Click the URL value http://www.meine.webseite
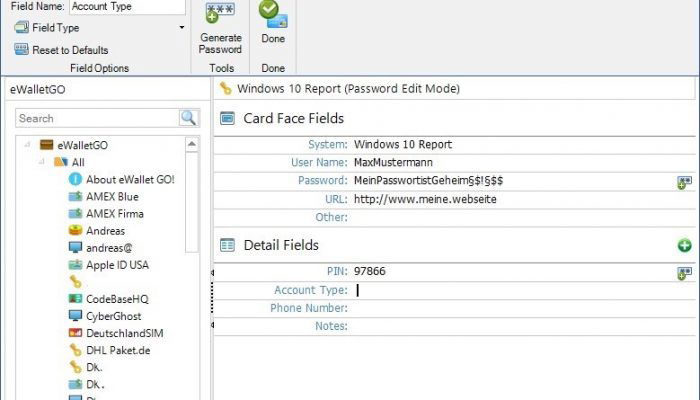 coord(425,199)
